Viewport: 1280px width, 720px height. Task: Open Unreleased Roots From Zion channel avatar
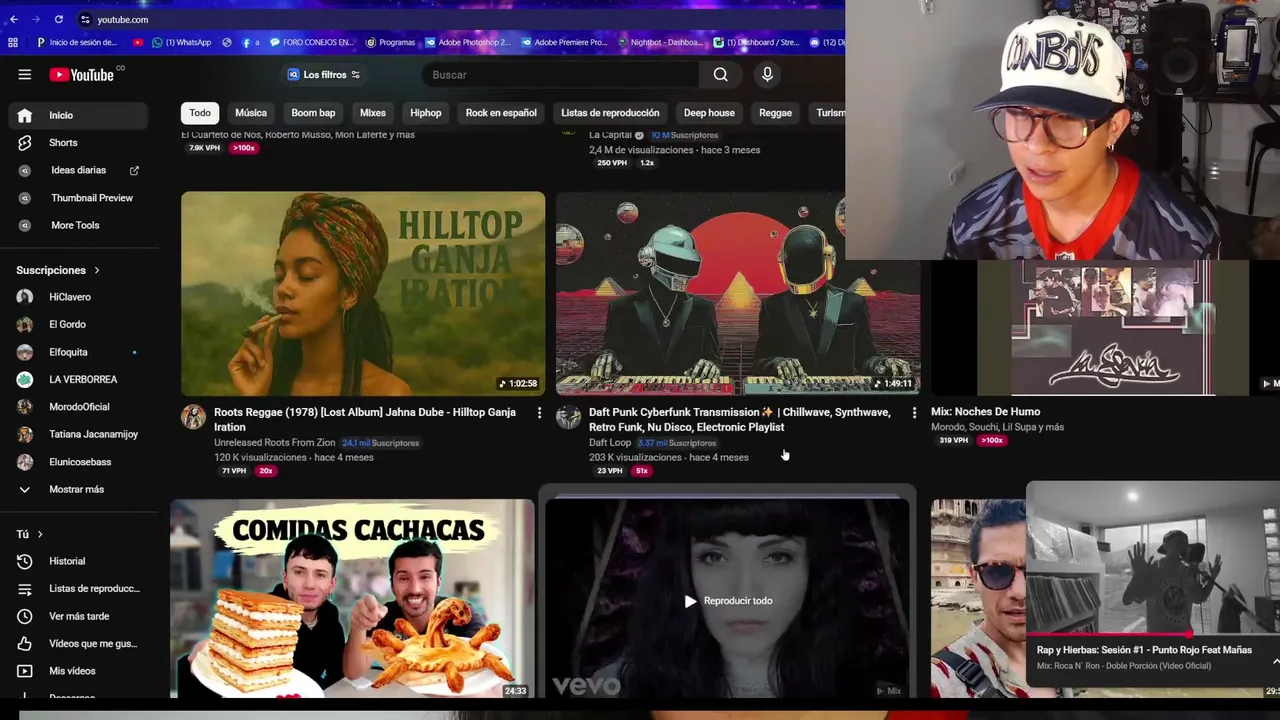(193, 417)
